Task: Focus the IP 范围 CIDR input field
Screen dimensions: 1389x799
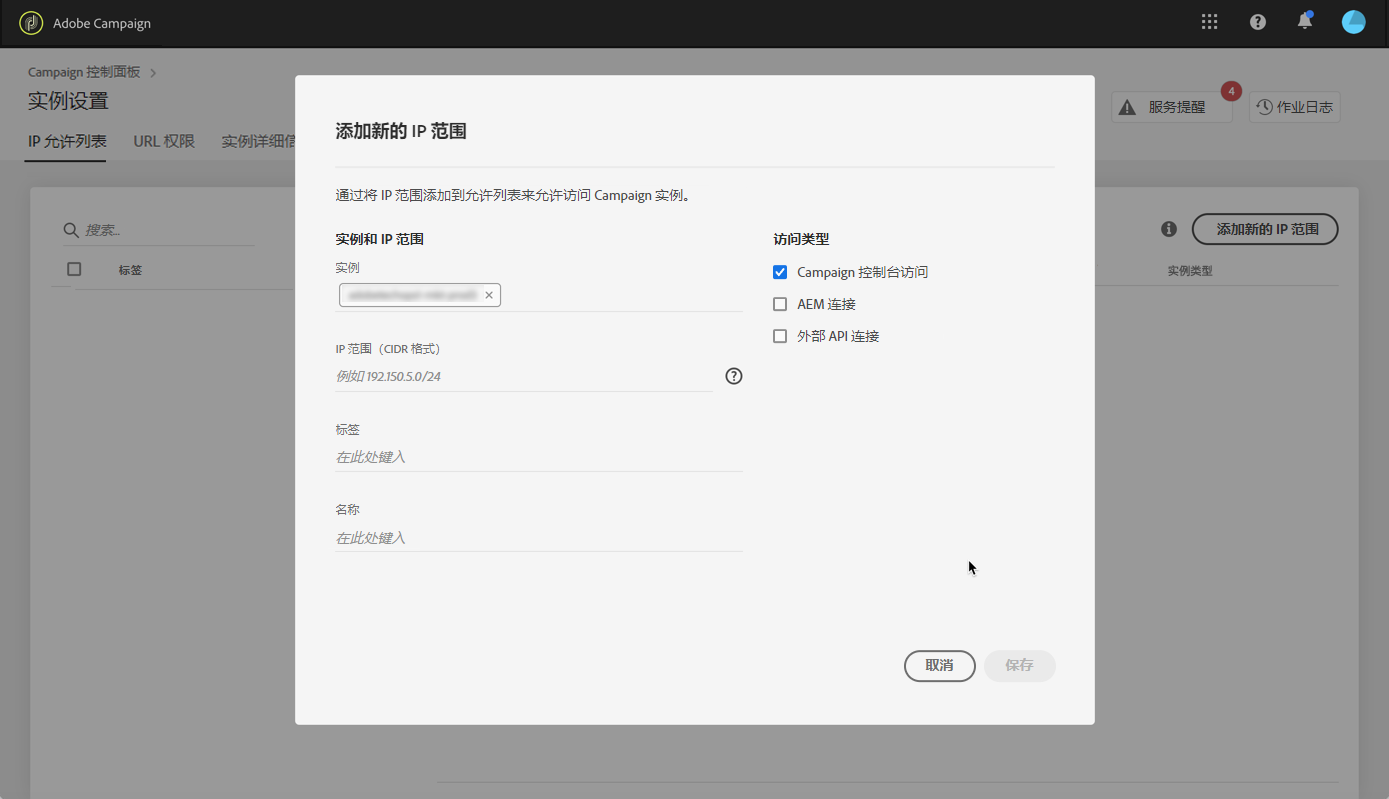Action: (x=524, y=377)
